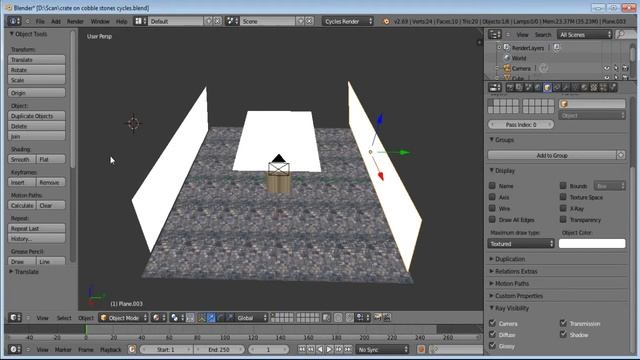This screenshot has width=640, height=360.
Task: Open the File menu
Action: [40, 21]
